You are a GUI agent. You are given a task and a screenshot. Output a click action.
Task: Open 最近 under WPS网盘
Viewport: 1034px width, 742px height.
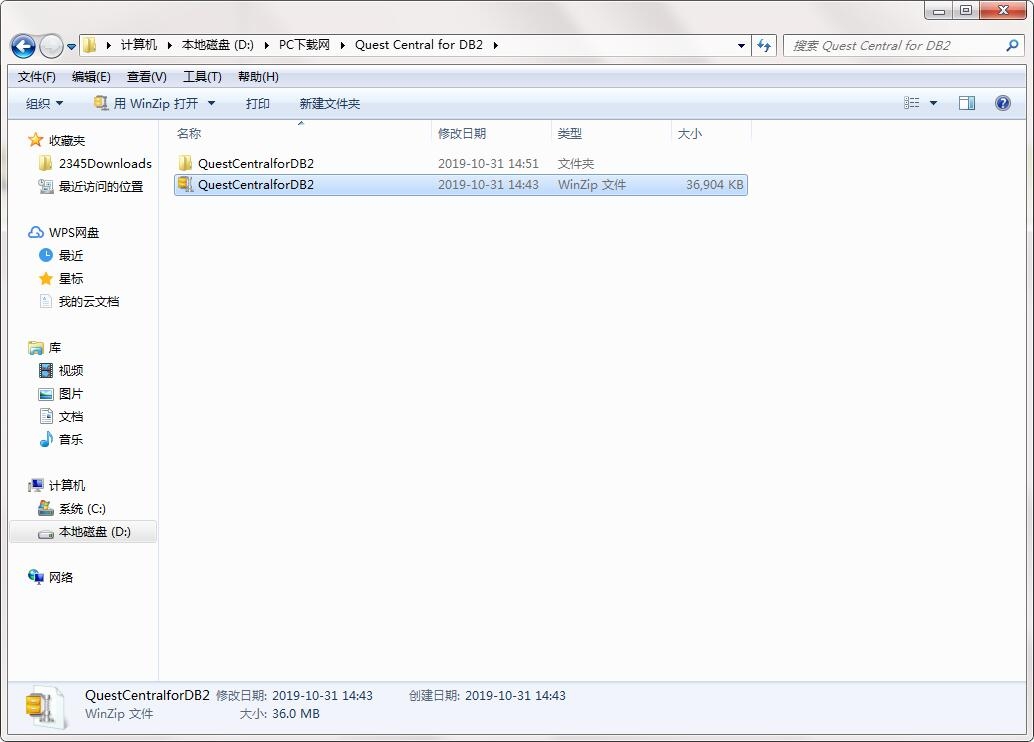61,255
